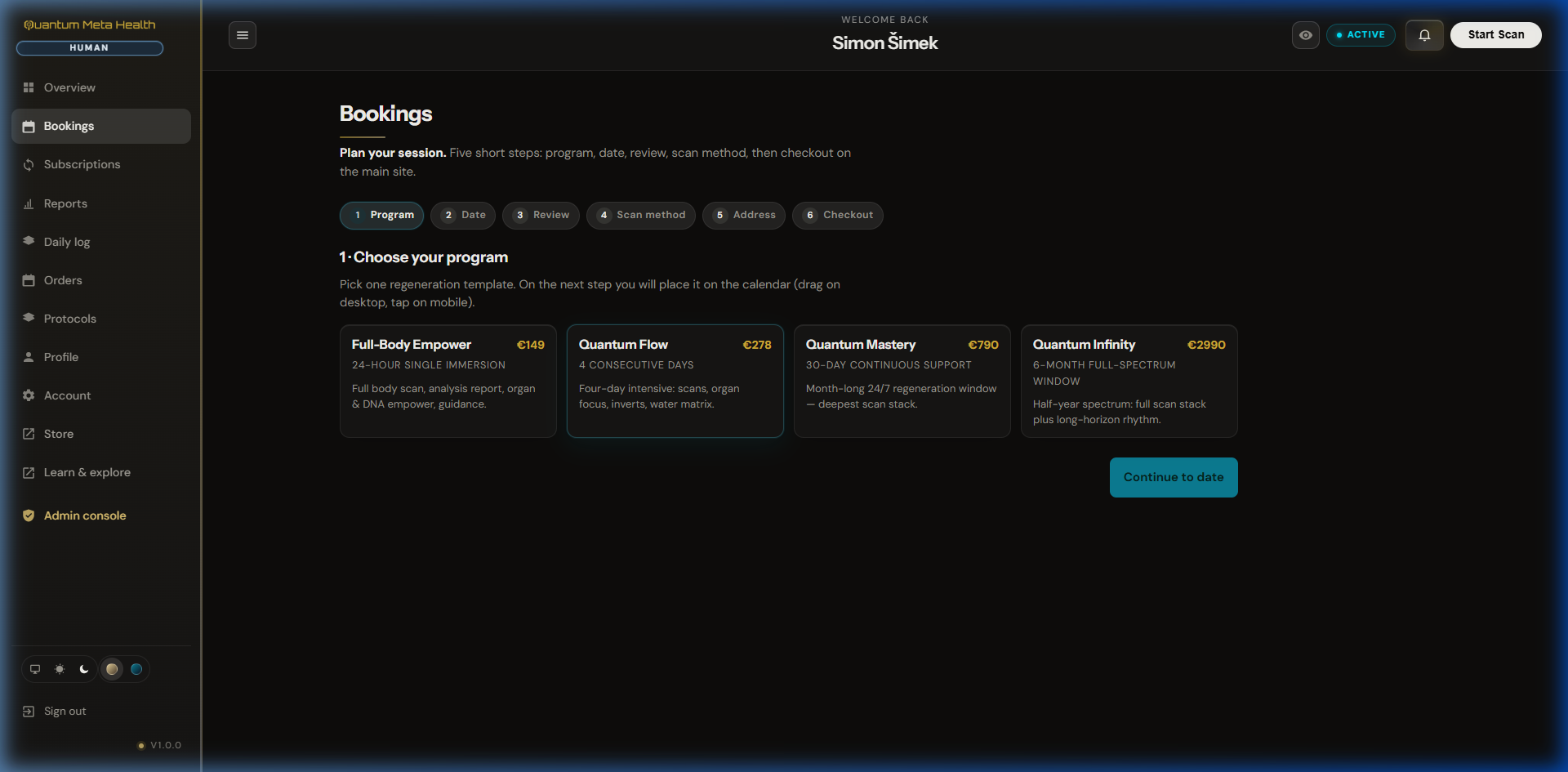
Task: Open notifications with the bell icon
Action: (x=1424, y=35)
